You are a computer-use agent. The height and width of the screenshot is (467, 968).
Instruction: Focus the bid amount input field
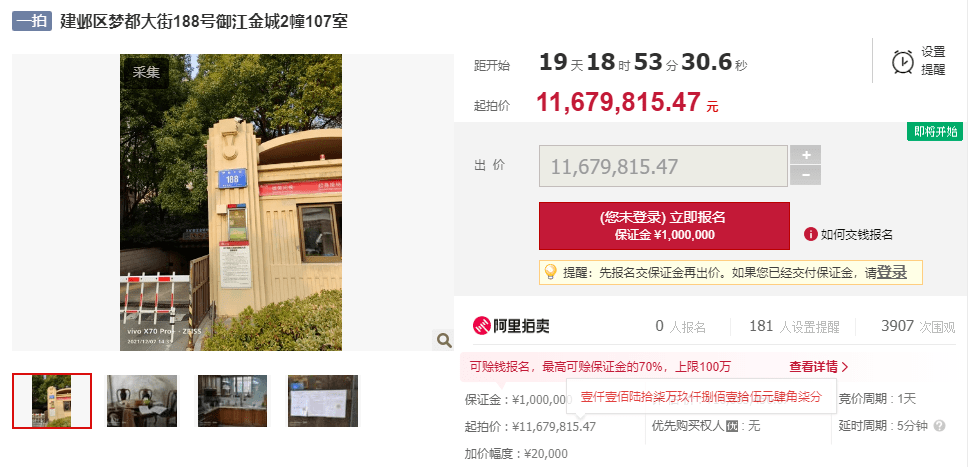click(663, 166)
